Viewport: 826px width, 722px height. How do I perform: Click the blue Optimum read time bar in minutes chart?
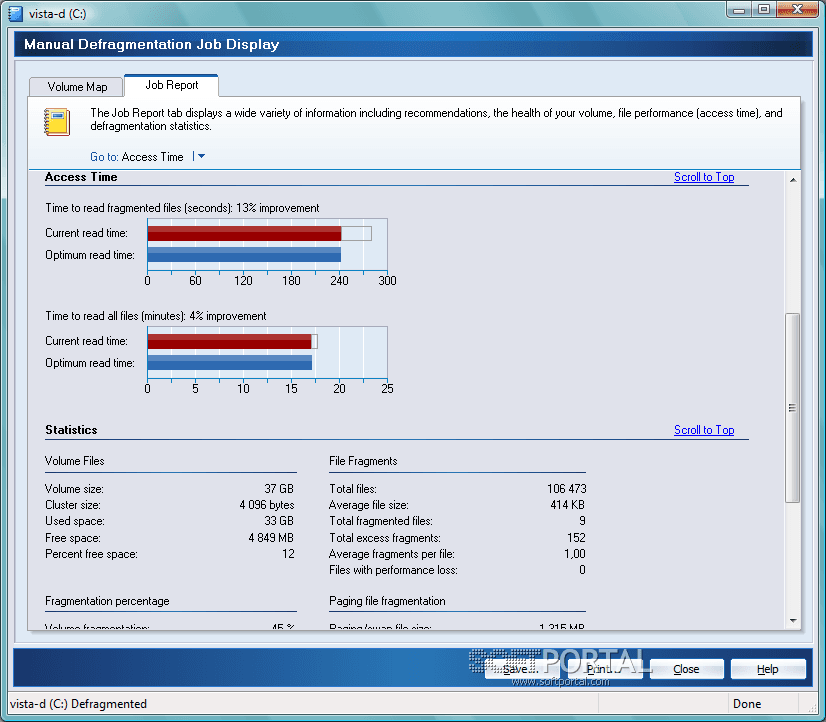pos(230,363)
